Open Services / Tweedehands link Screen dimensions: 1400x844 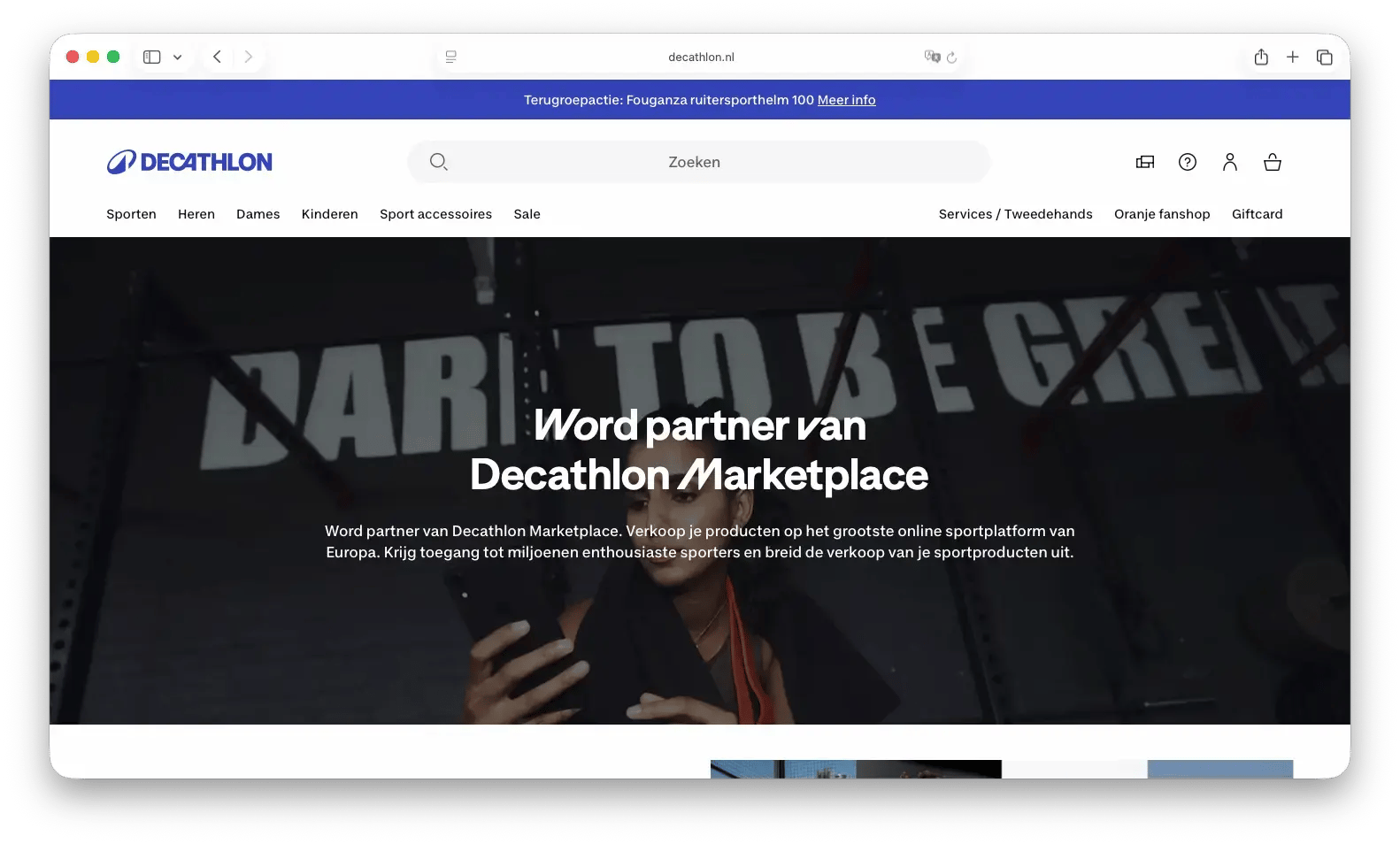tap(1015, 214)
